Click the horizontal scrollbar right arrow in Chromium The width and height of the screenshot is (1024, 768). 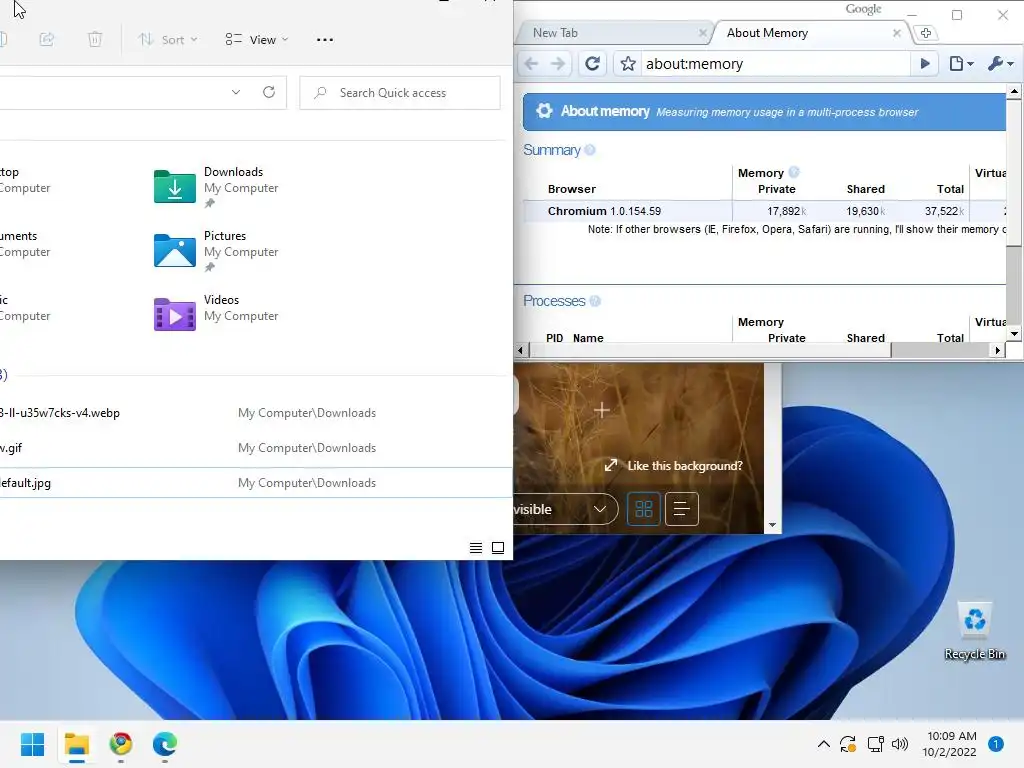click(x=997, y=350)
